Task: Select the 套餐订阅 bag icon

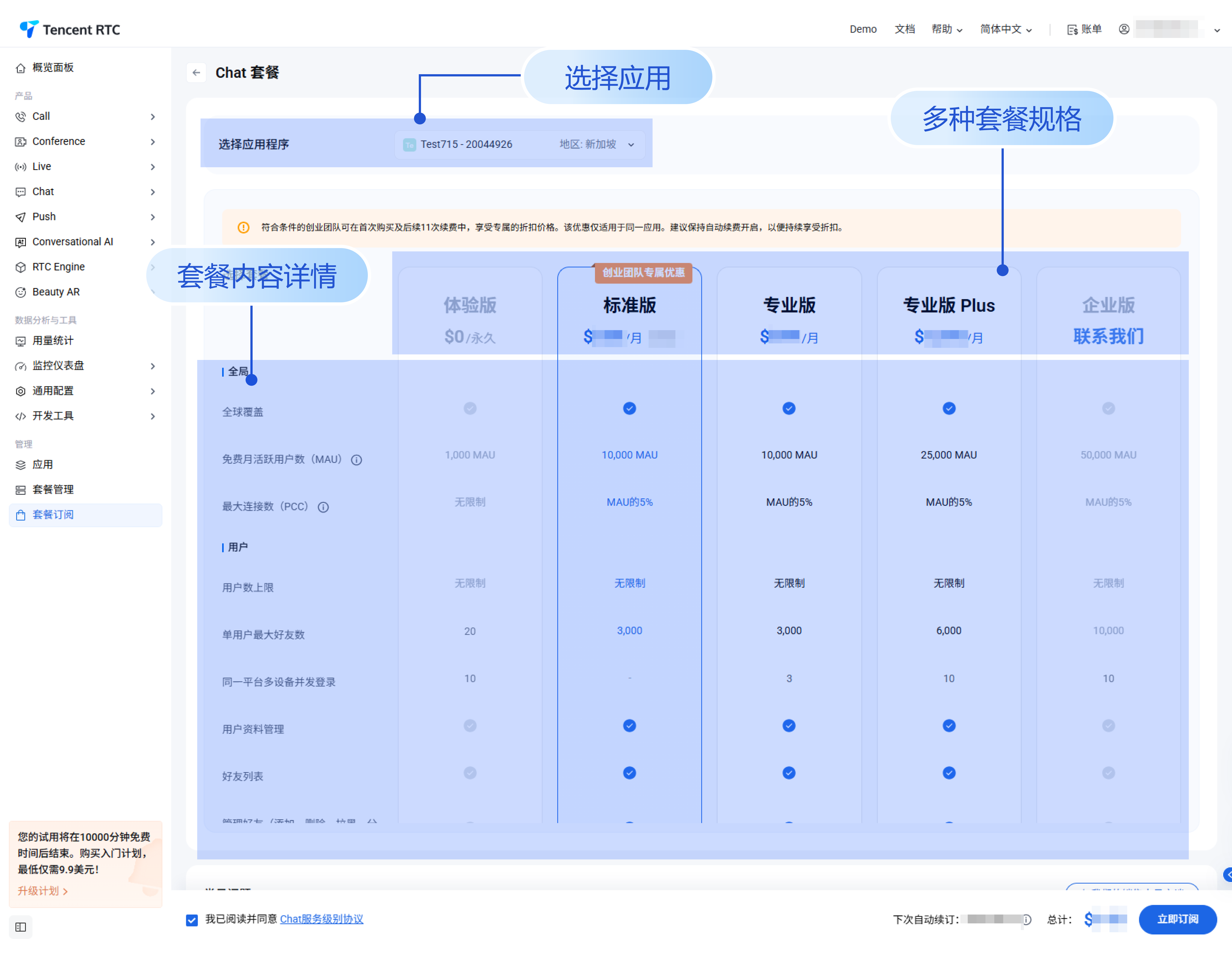Action: click(21, 515)
